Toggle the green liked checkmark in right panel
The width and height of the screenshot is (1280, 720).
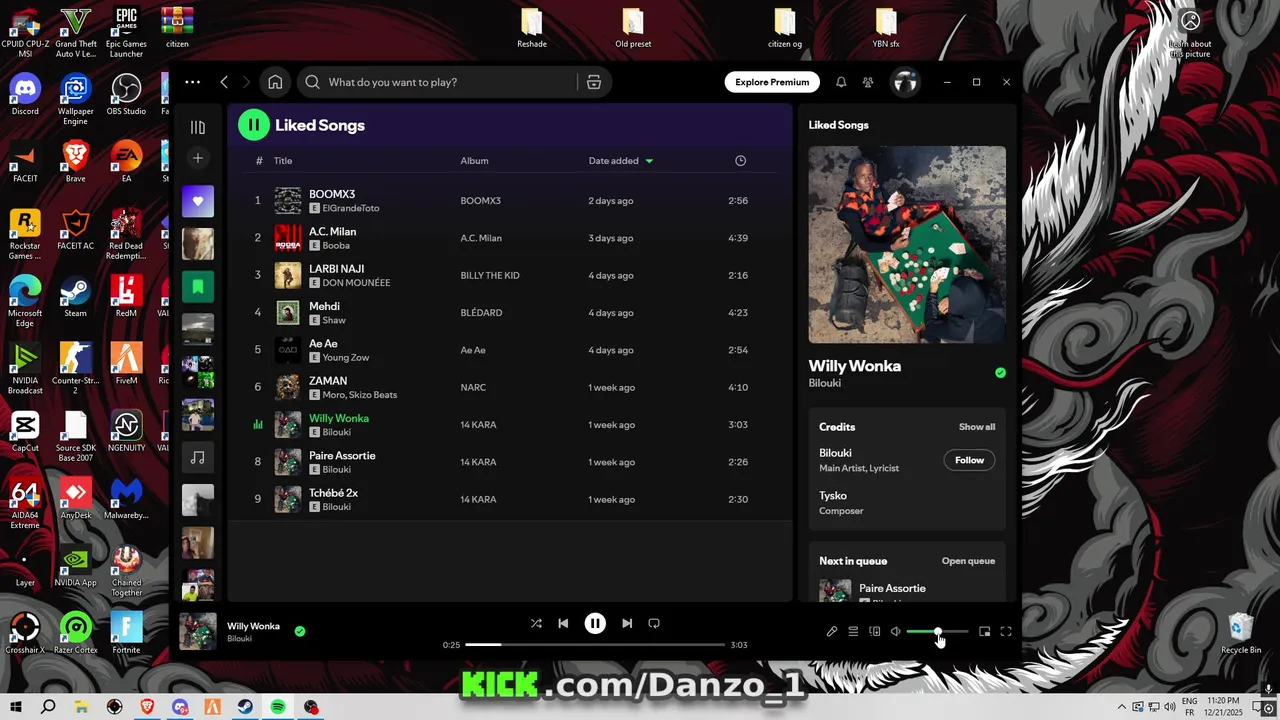(1000, 373)
